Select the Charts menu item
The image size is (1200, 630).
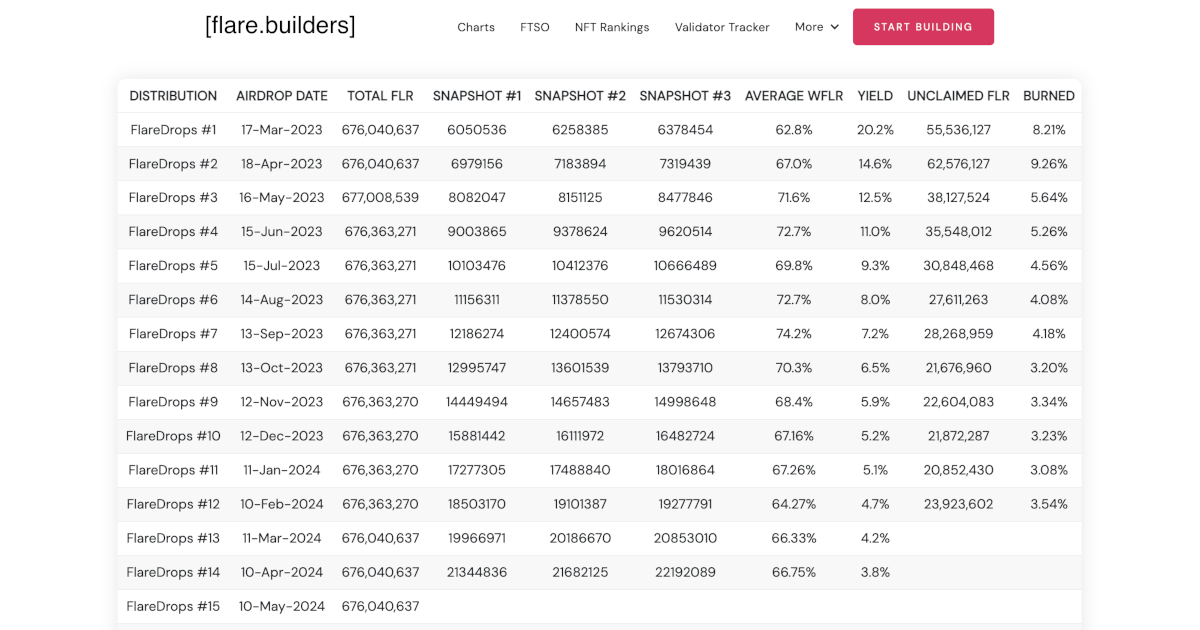pos(476,27)
